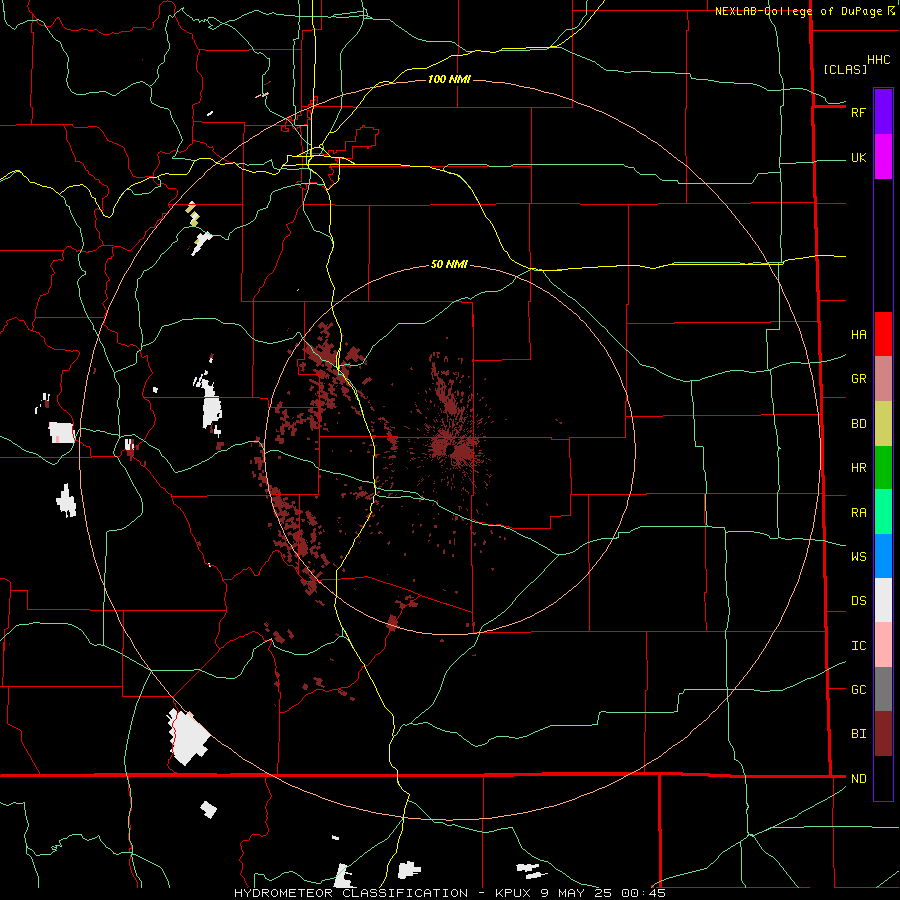The height and width of the screenshot is (900, 900).
Task: Click the radar site center clutter
Action: click(453, 448)
